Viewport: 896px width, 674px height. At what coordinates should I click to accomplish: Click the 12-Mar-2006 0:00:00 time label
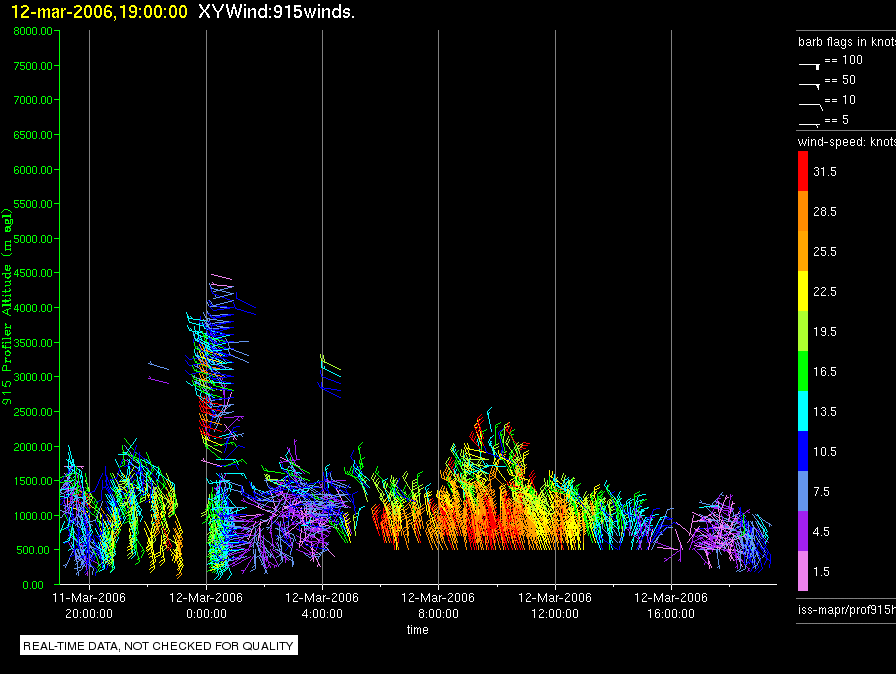[206, 605]
